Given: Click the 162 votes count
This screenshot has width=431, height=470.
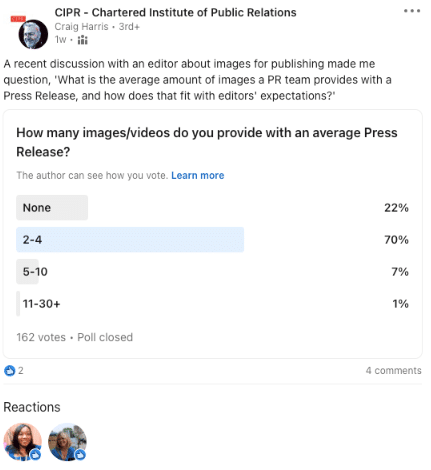Looking at the screenshot, I should 41,337.
